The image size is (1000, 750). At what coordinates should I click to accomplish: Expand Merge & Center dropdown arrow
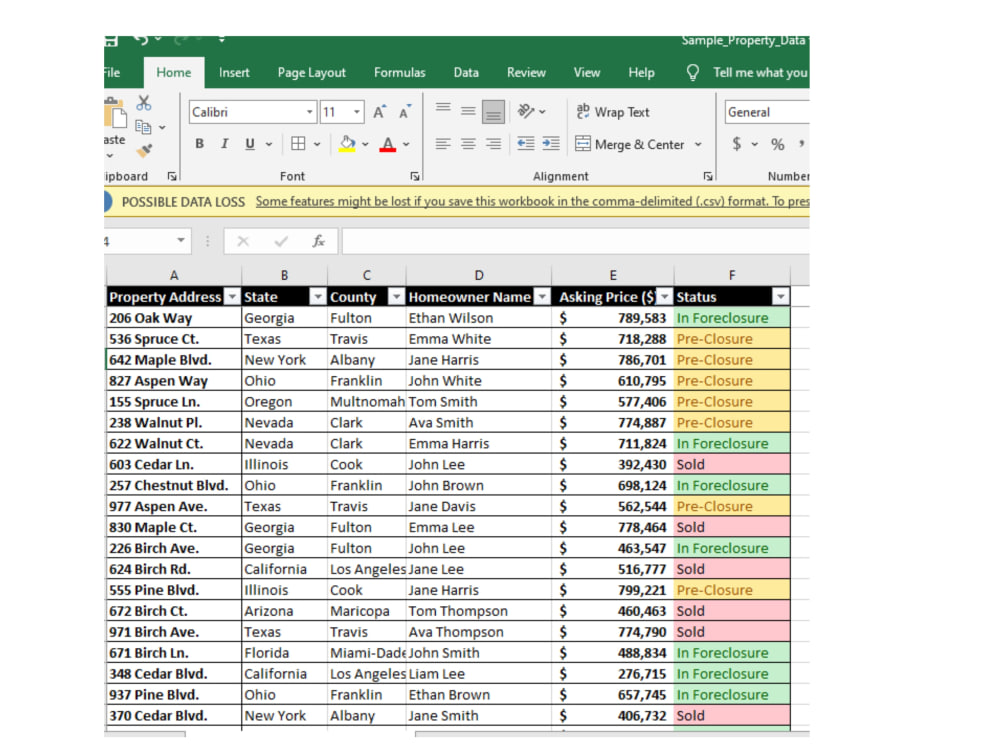(x=698, y=144)
